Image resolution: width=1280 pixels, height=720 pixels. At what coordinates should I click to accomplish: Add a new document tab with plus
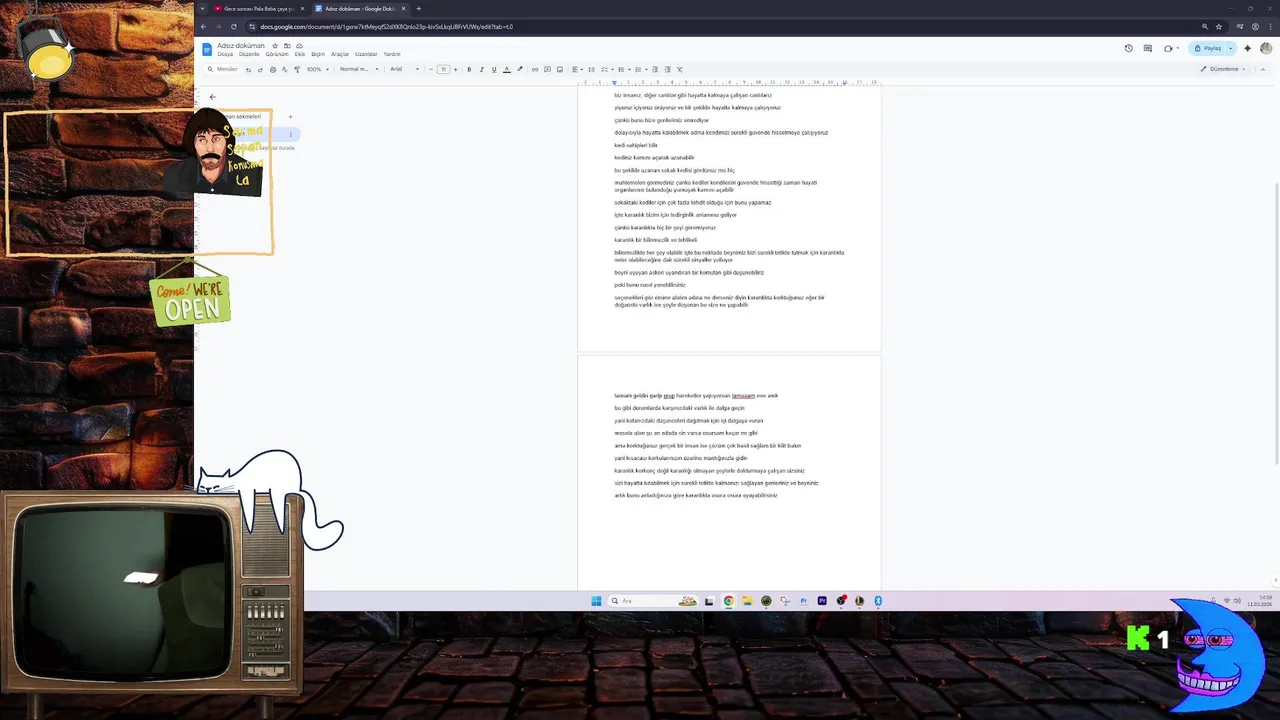290,117
